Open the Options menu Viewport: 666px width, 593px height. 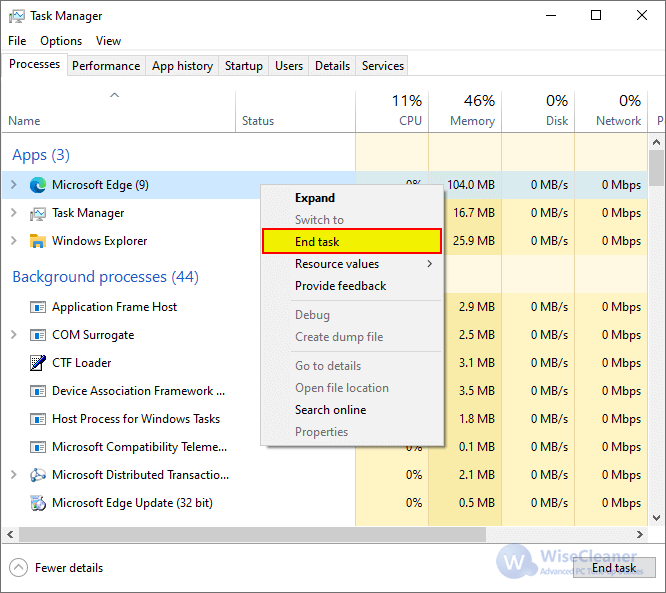(x=61, y=41)
